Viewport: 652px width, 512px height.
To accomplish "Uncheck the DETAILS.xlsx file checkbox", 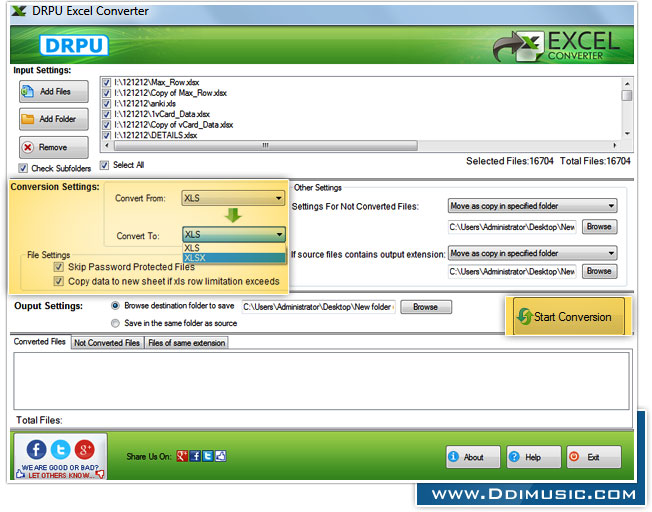I will coord(106,135).
